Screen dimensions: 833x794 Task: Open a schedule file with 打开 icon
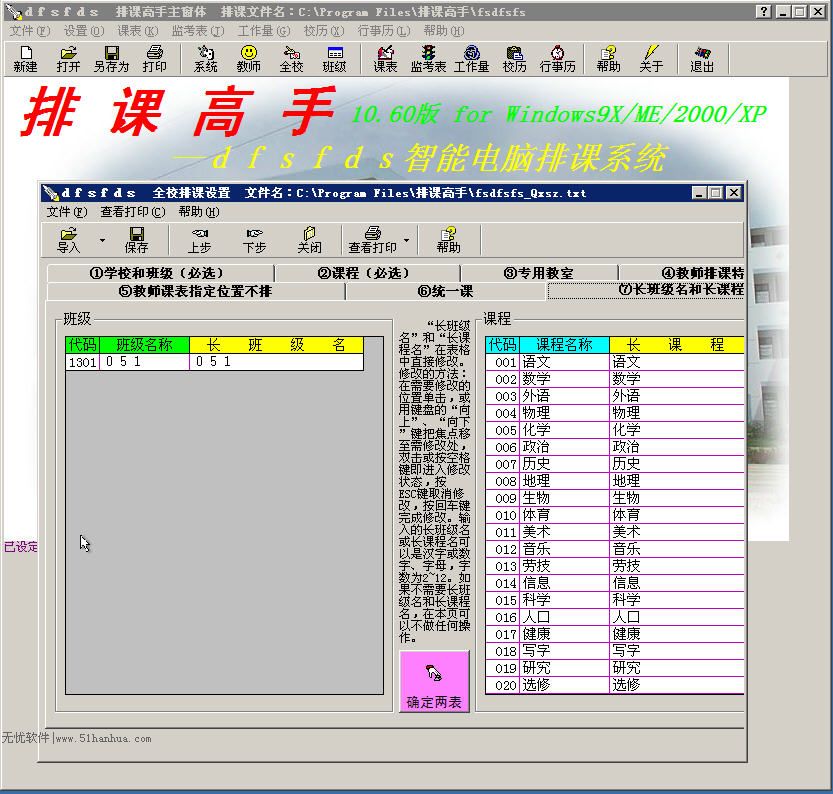pos(66,58)
